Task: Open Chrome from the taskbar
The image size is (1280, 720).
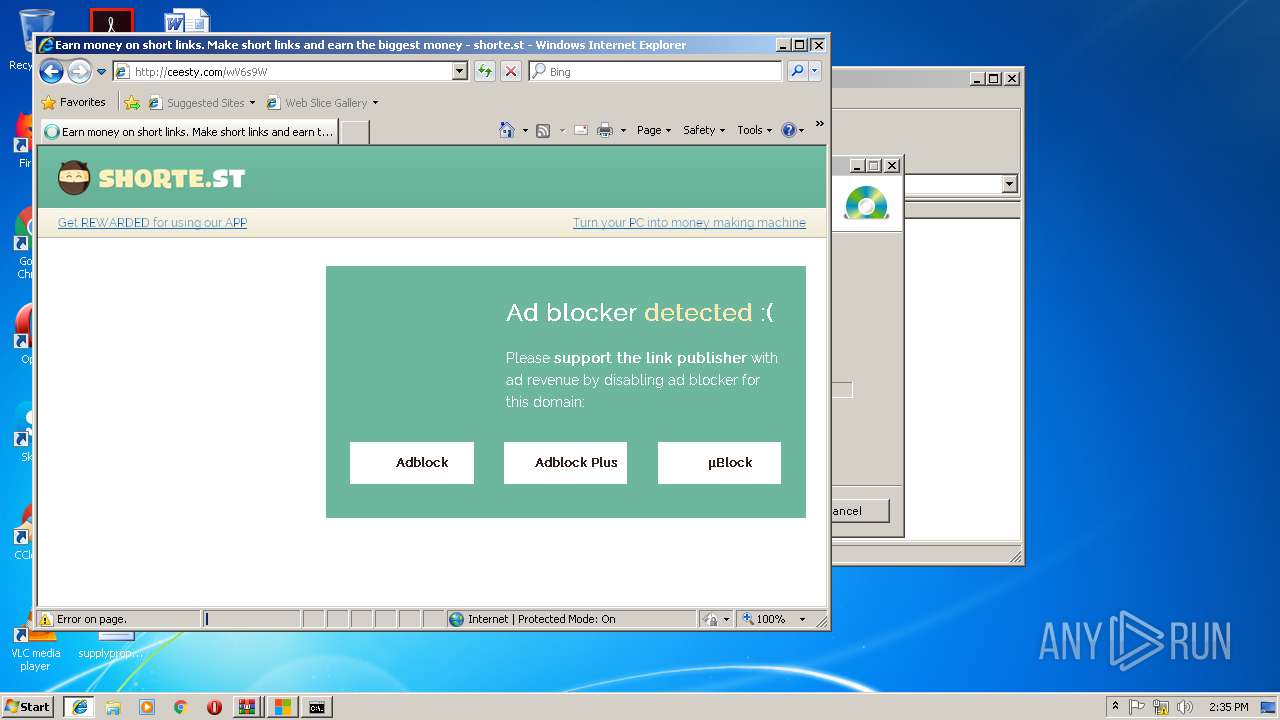Action: point(181,706)
